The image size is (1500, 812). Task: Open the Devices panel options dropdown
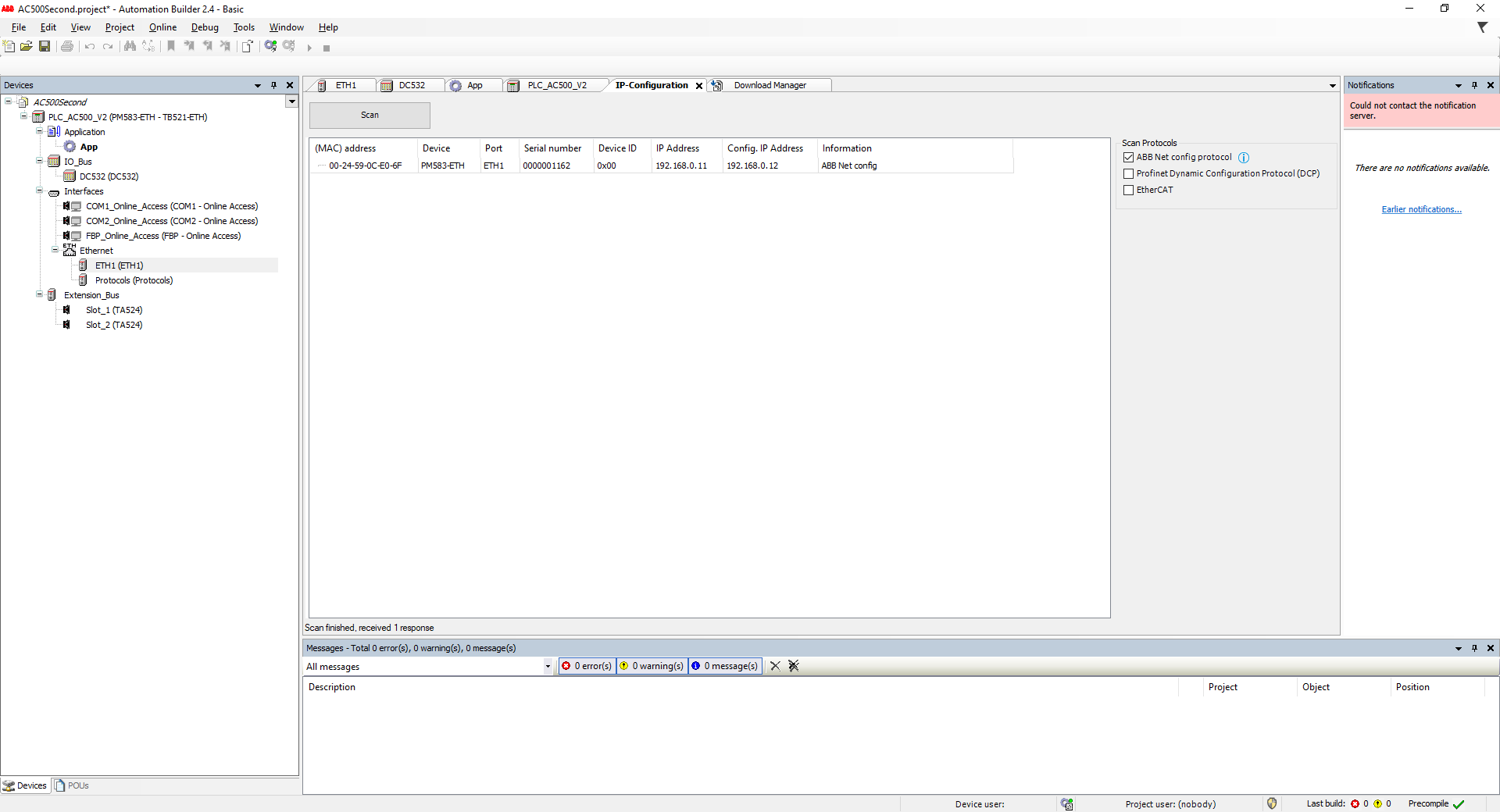click(x=258, y=85)
